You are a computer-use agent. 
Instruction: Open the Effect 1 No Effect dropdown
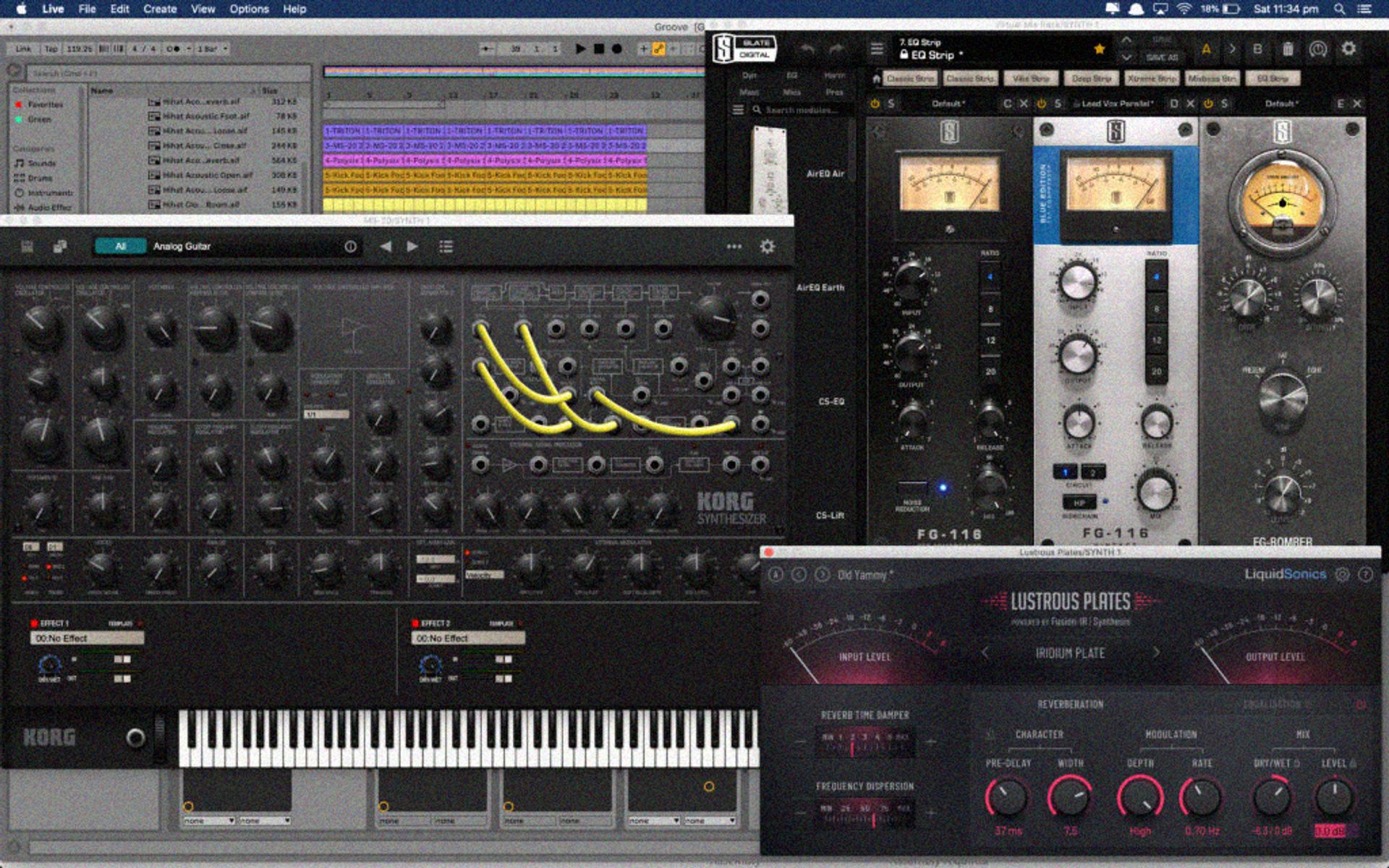[87, 638]
